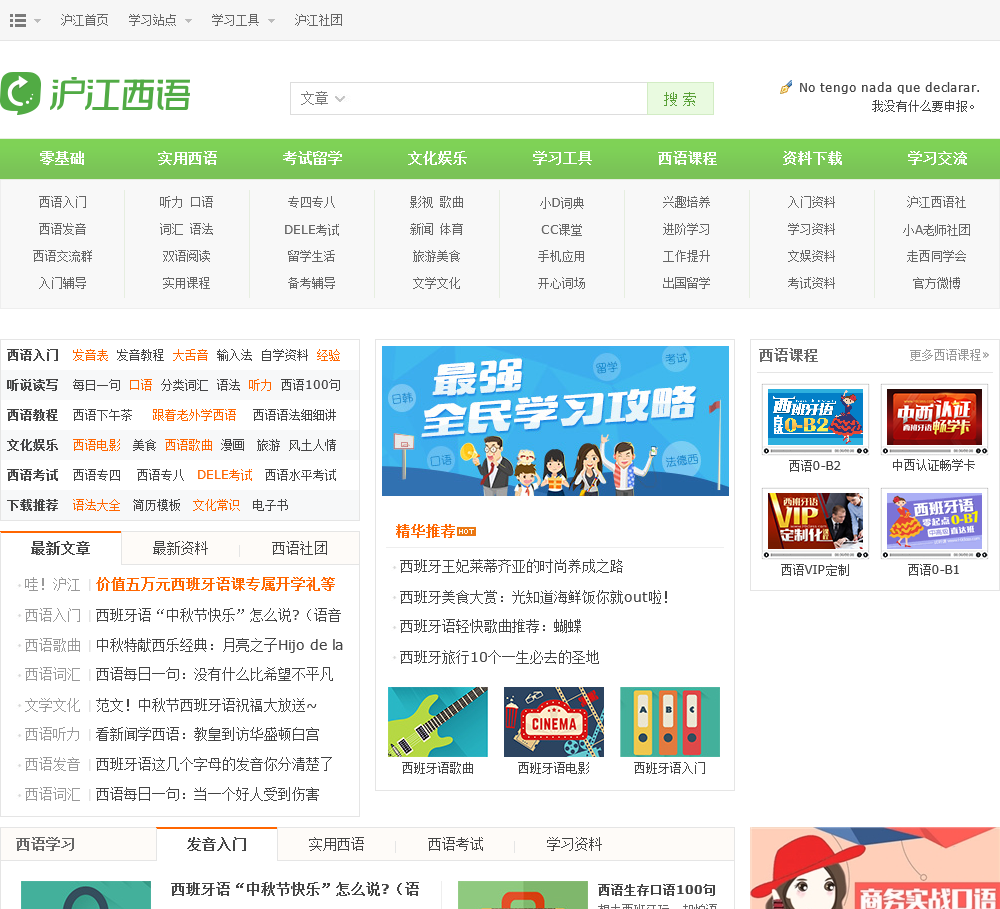This screenshot has width=1000, height=909.
Task: Open the 西语VIP定制 course thumbnail
Action: 815,524
